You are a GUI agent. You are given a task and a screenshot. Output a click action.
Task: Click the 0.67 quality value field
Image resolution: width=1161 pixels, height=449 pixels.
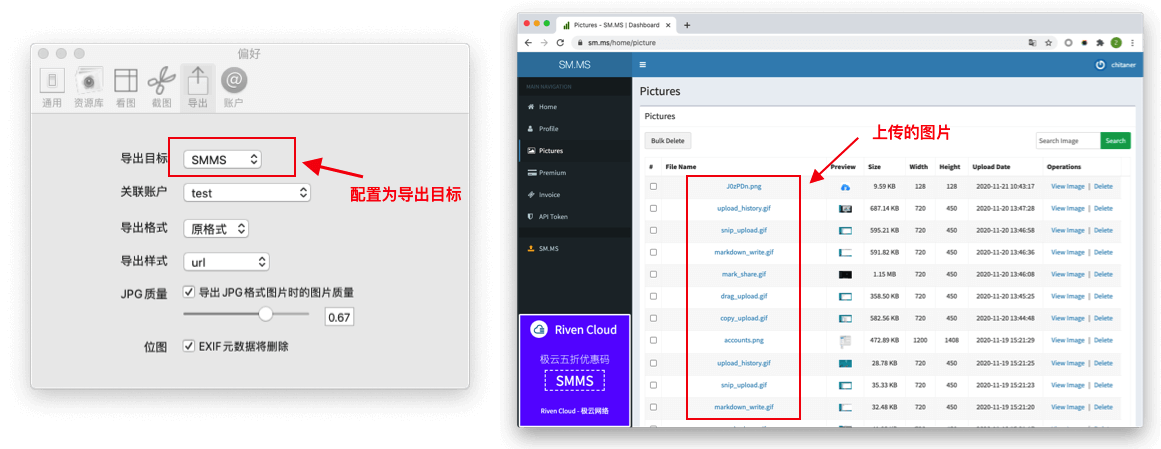pyautogui.click(x=339, y=317)
